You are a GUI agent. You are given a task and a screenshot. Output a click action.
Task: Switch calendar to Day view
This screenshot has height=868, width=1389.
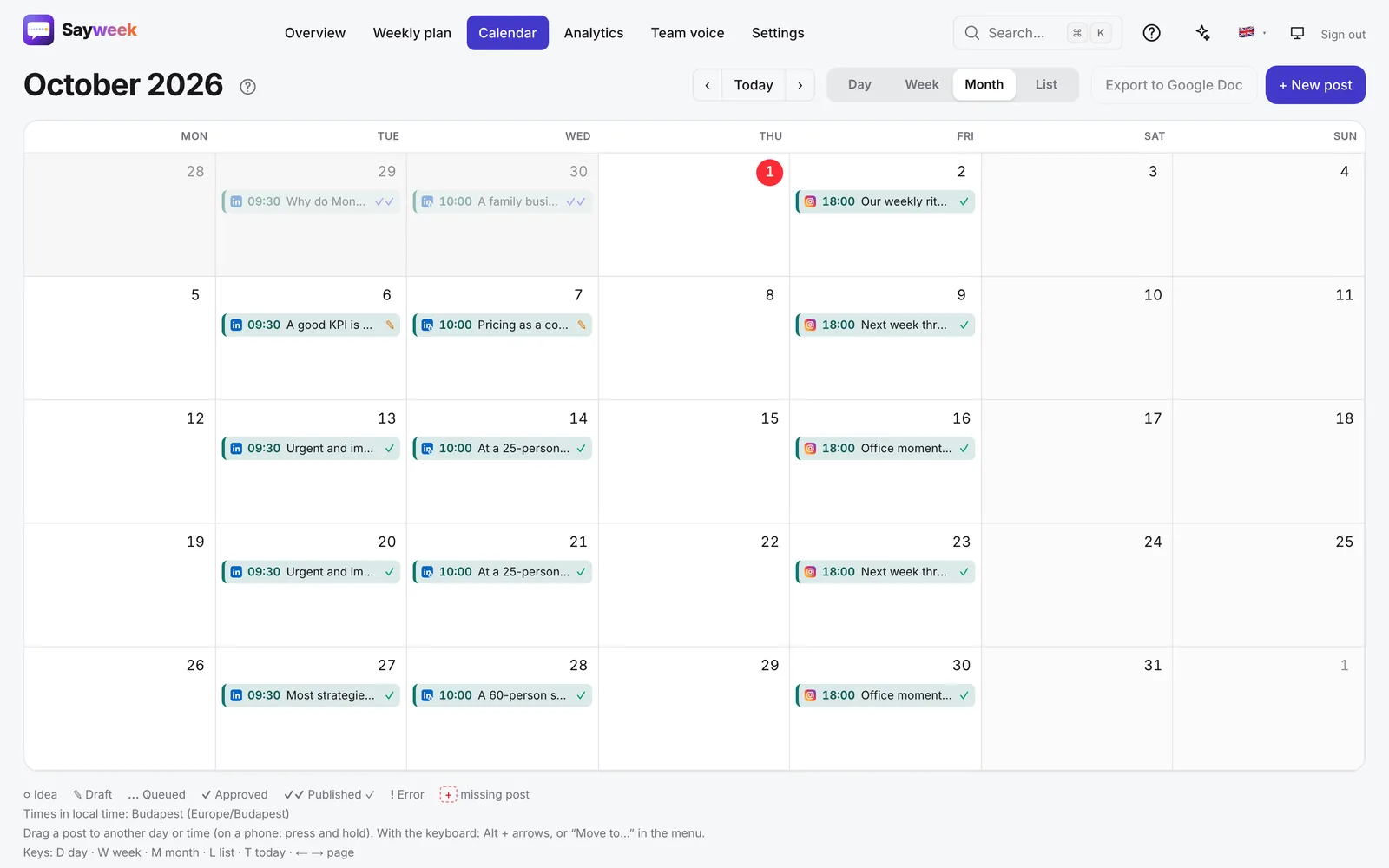pos(859,85)
